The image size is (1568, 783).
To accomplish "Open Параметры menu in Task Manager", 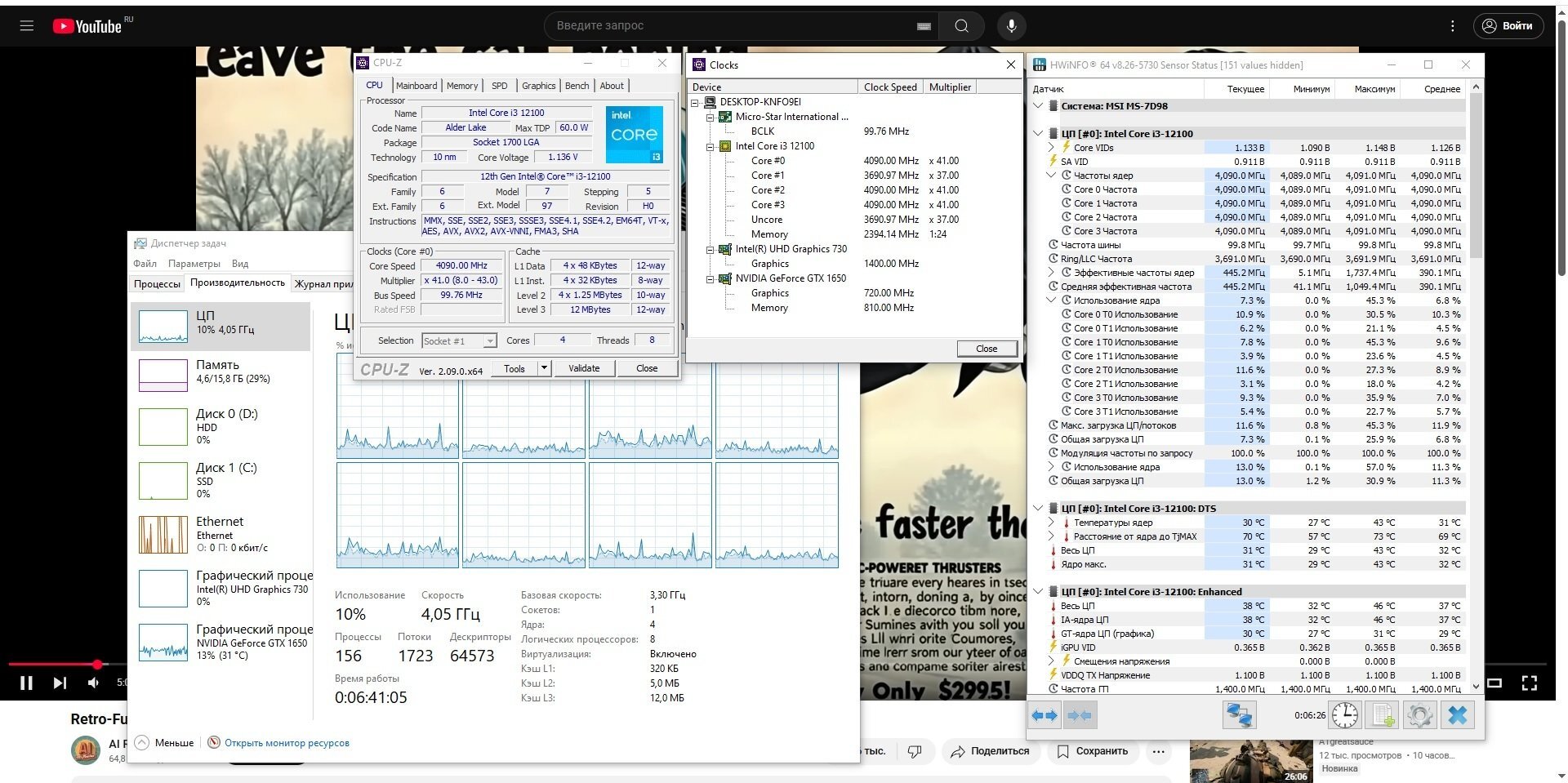I will point(194,264).
